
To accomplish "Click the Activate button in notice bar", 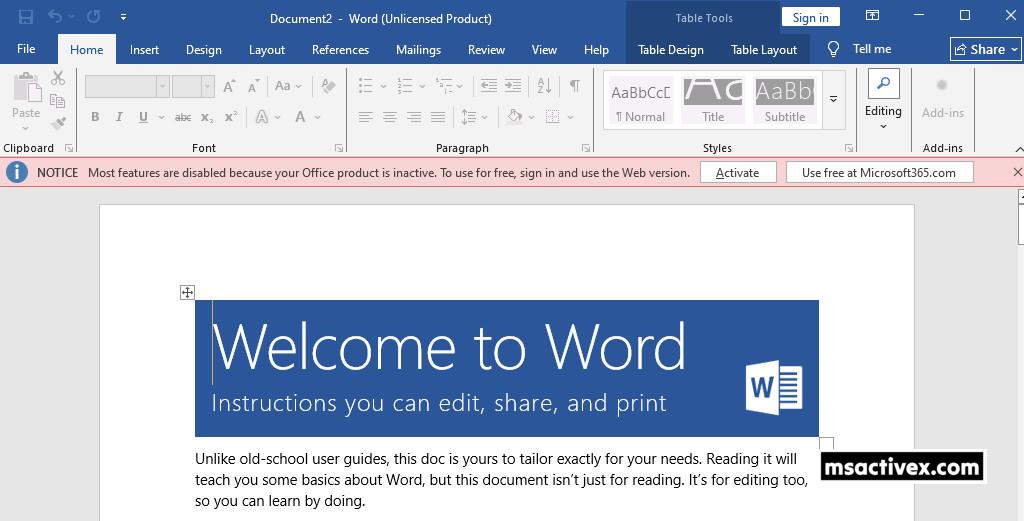I will pos(737,172).
